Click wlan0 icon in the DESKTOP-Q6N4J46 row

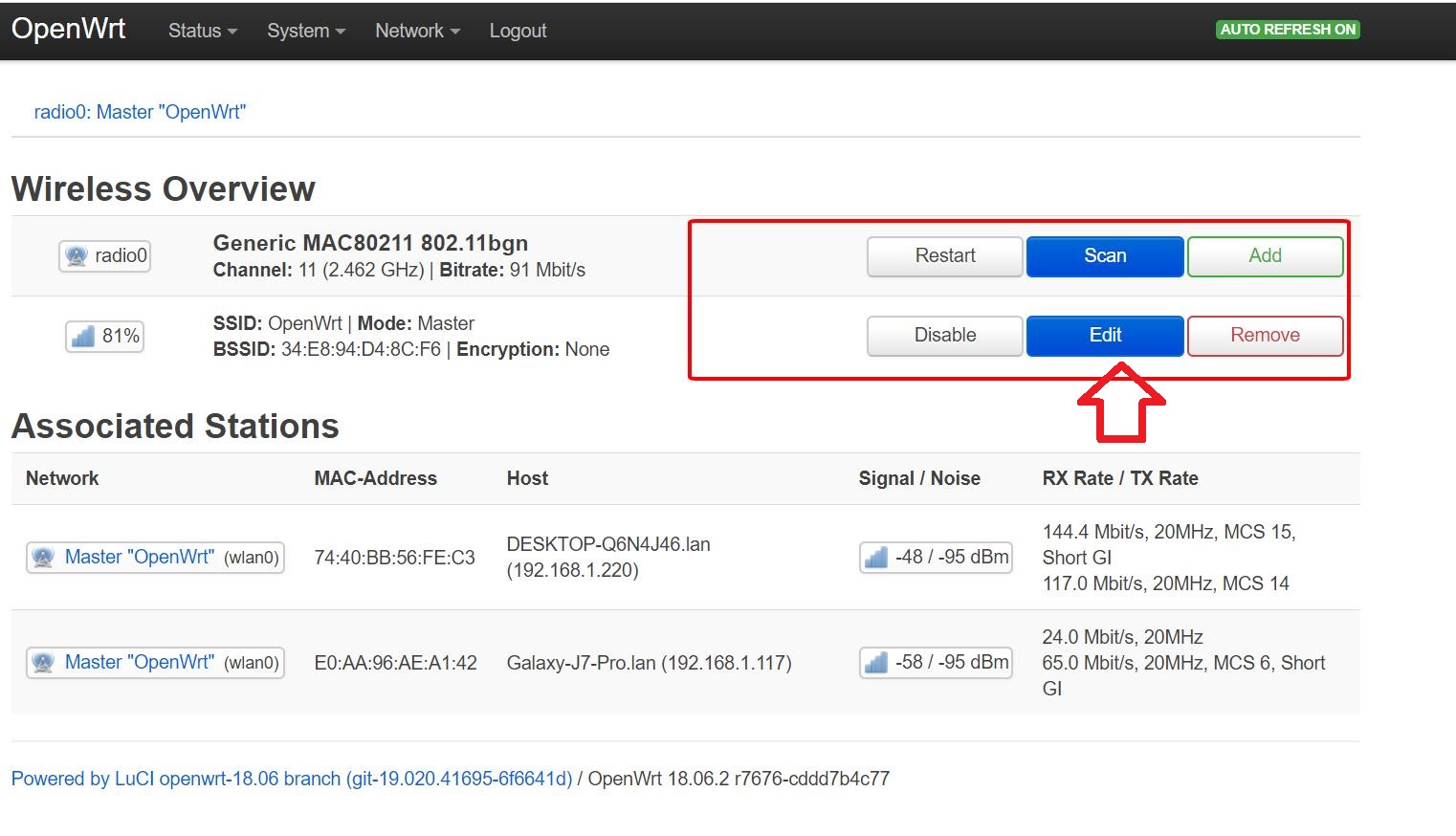pyautogui.click(x=43, y=557)
